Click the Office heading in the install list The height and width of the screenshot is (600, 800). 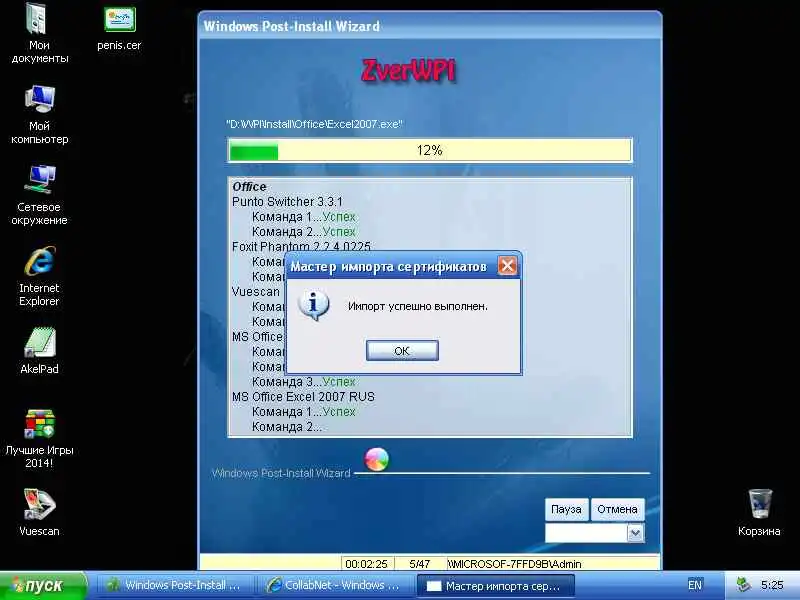point(249,187)
